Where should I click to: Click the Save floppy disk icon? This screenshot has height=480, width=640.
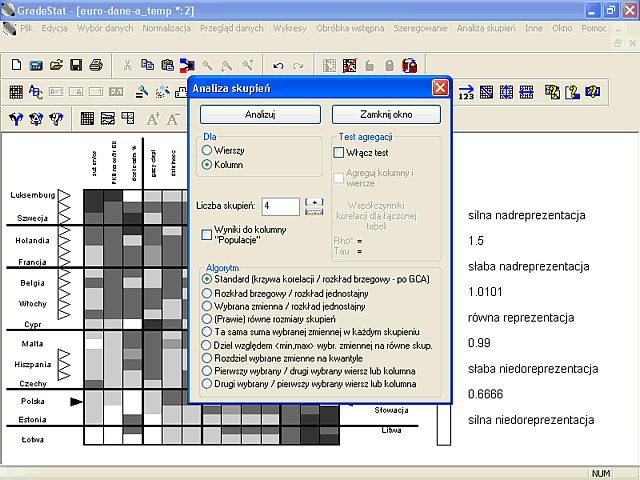tap(76, 65)
